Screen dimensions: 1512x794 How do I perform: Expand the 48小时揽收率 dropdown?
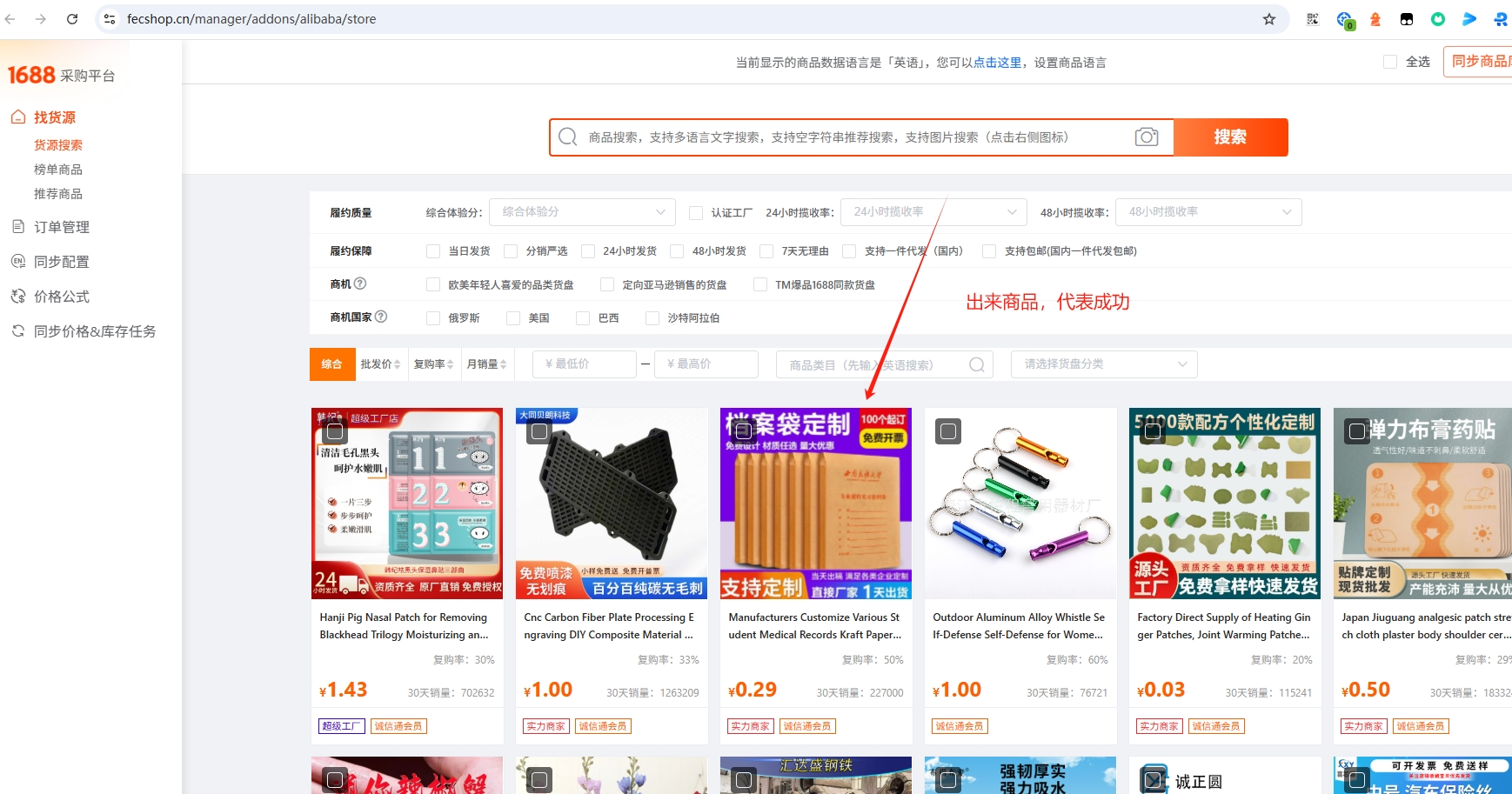pos(1208,212)
